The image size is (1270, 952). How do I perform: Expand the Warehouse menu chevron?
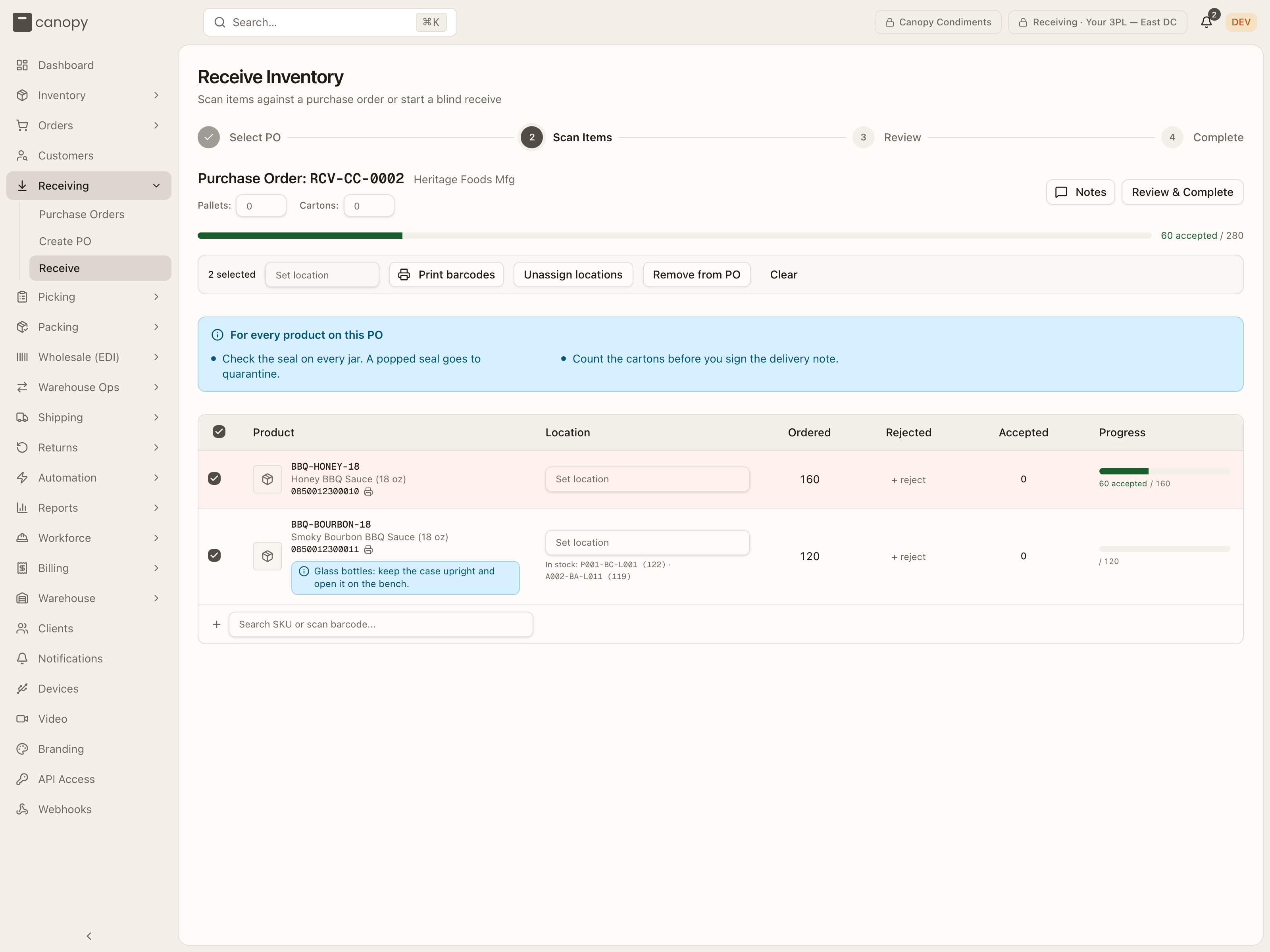156,598
